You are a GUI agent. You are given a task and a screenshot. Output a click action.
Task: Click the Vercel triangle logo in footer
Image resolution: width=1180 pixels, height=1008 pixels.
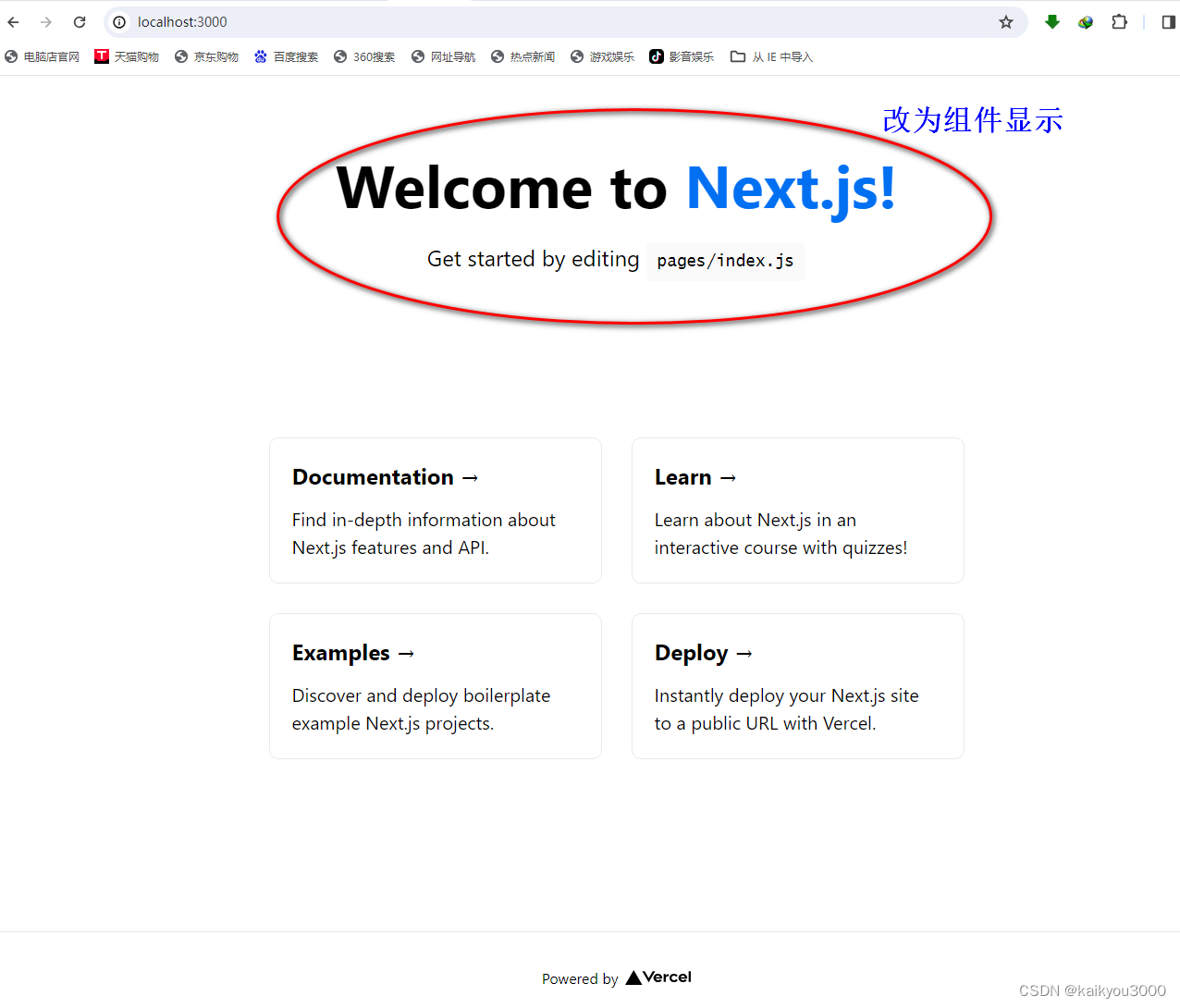point(633,977)
